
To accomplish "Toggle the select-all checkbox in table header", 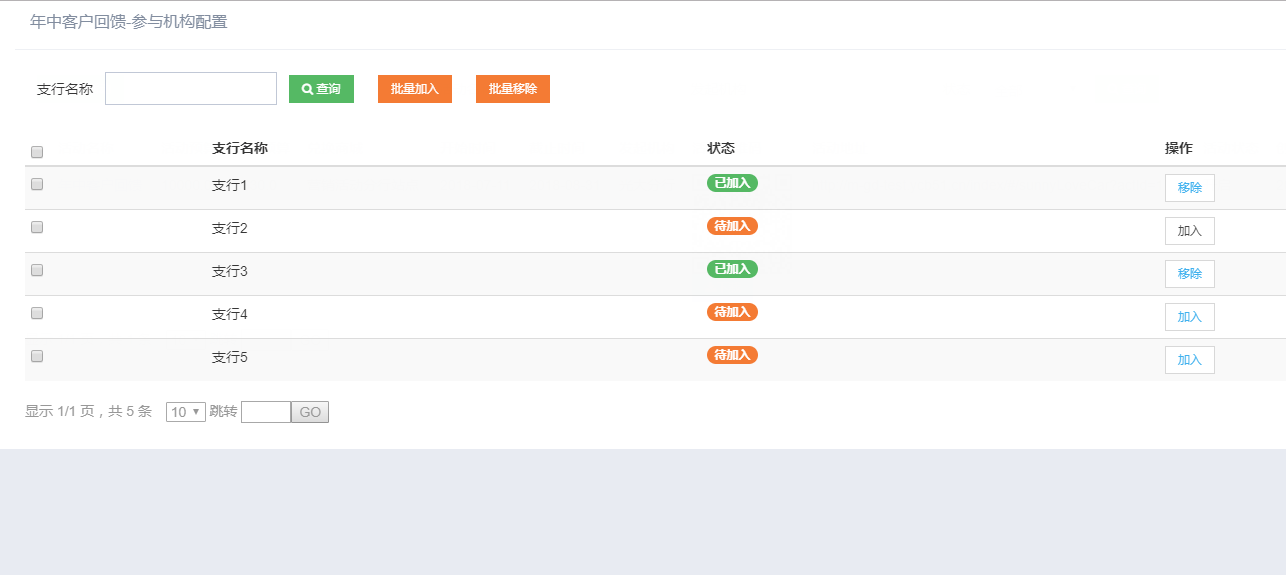I will (37, 152).
